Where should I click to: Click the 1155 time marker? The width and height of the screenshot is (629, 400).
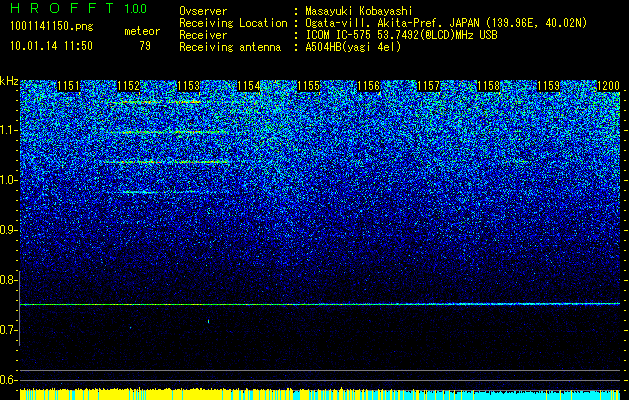point(308,86)
